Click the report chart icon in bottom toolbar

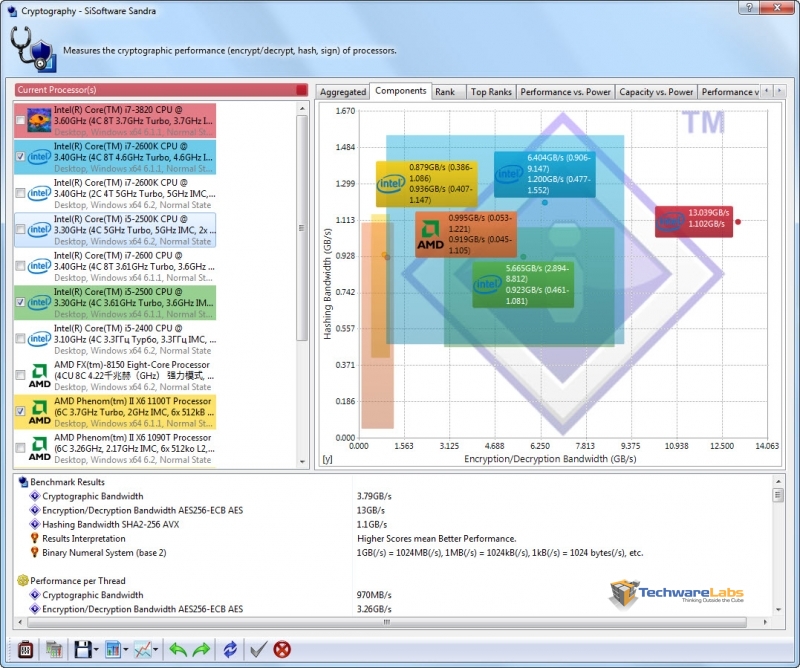point(113,649)
